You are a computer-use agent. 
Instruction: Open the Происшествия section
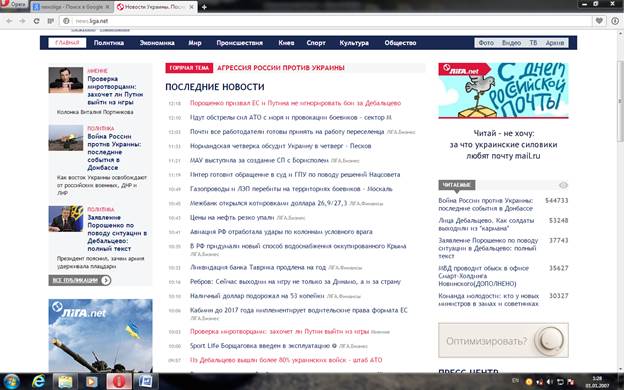point(240,43)
